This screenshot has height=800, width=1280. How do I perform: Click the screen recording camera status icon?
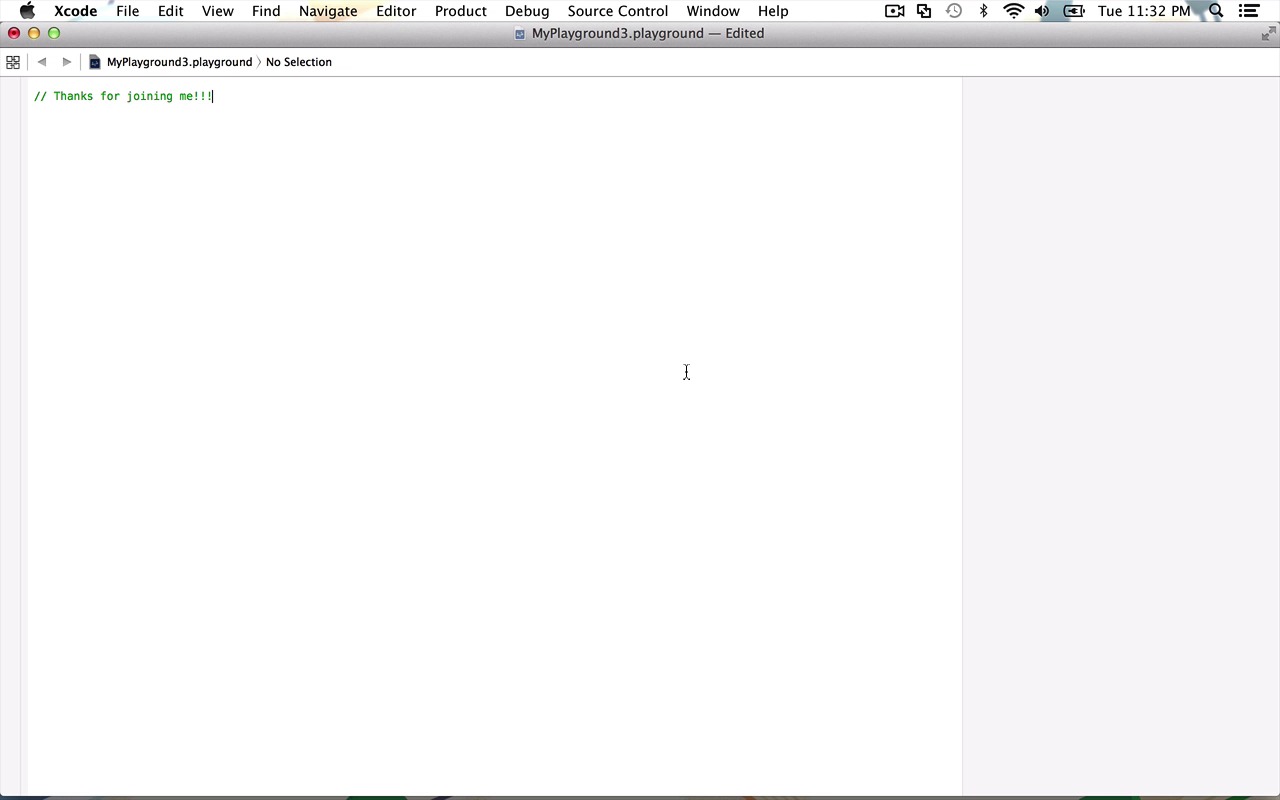(x=895, y=11)
